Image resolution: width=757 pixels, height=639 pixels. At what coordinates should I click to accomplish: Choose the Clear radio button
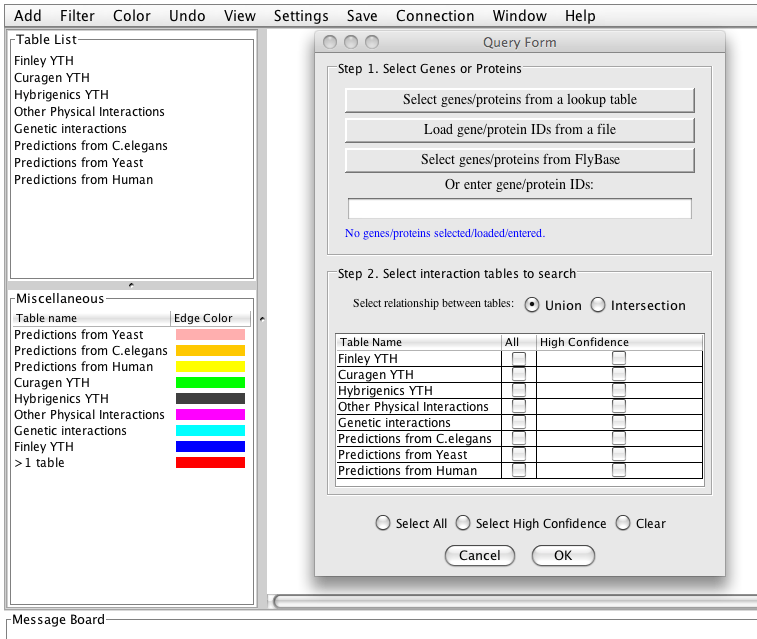point(623,523)
